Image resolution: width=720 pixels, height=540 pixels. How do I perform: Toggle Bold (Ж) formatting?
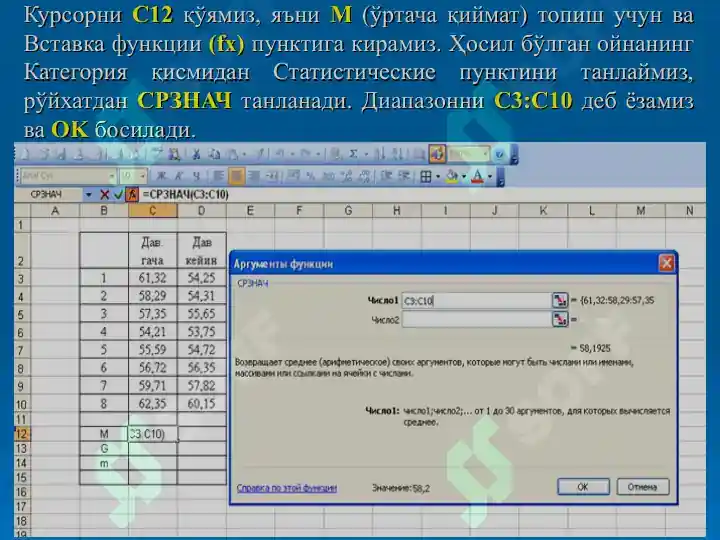pos(161,176)
